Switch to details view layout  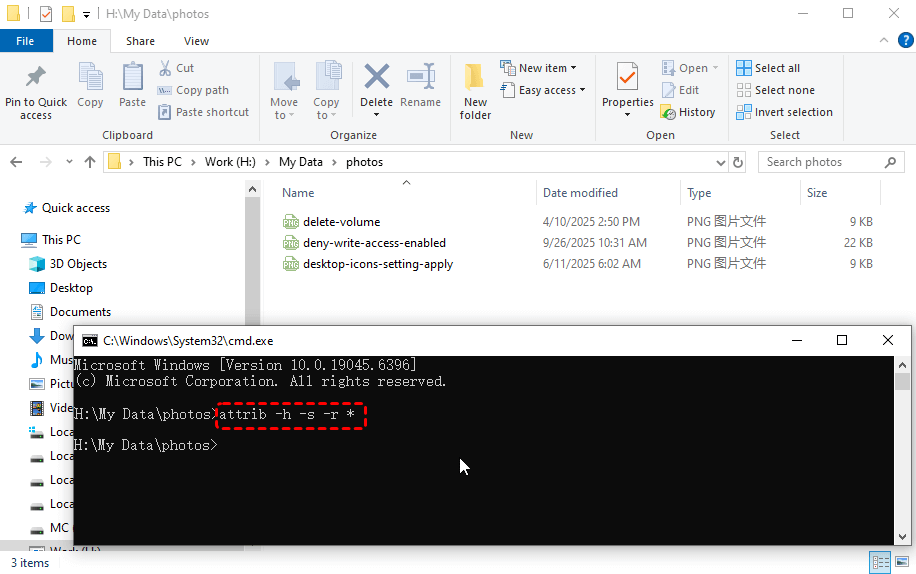(880, 562)
